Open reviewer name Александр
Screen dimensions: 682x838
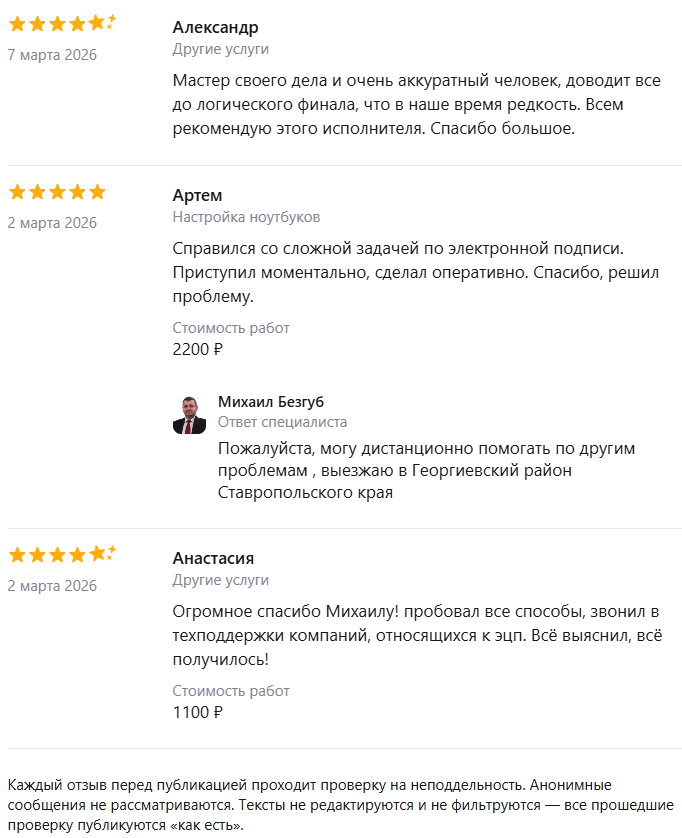215,27
